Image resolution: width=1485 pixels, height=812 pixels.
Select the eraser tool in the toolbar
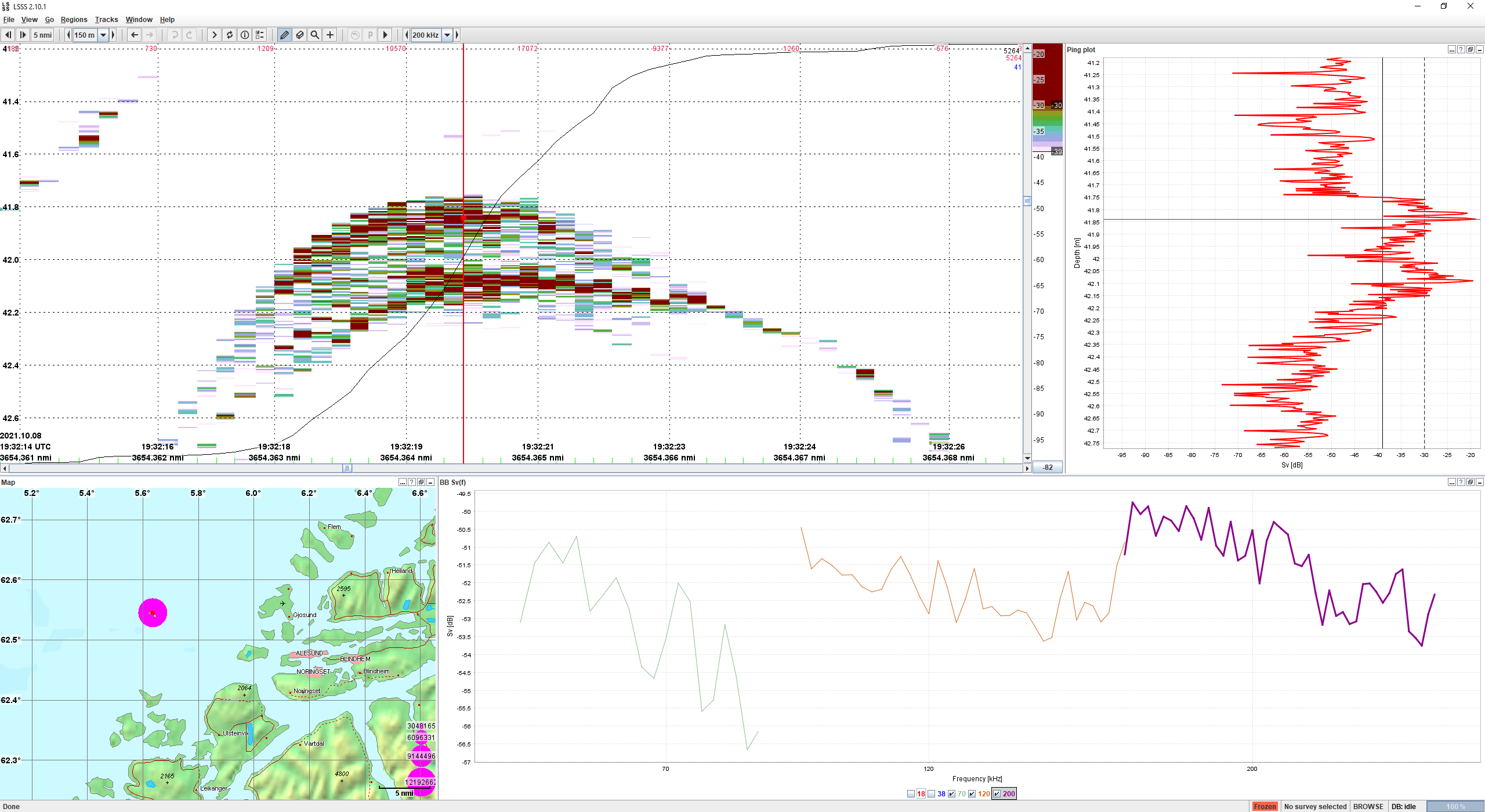click(x=300, y=35)
